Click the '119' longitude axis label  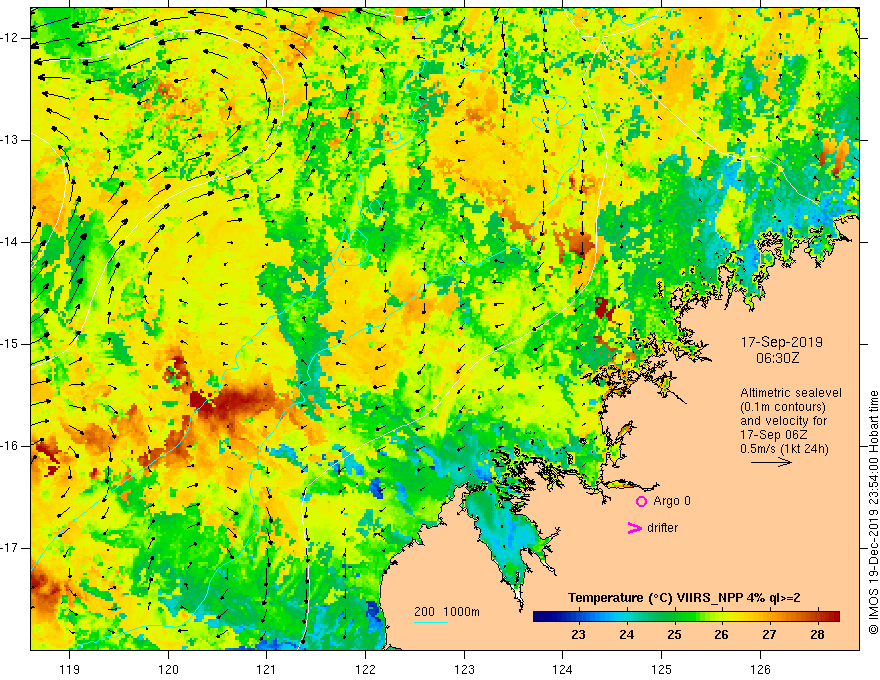tap(70, 669)
